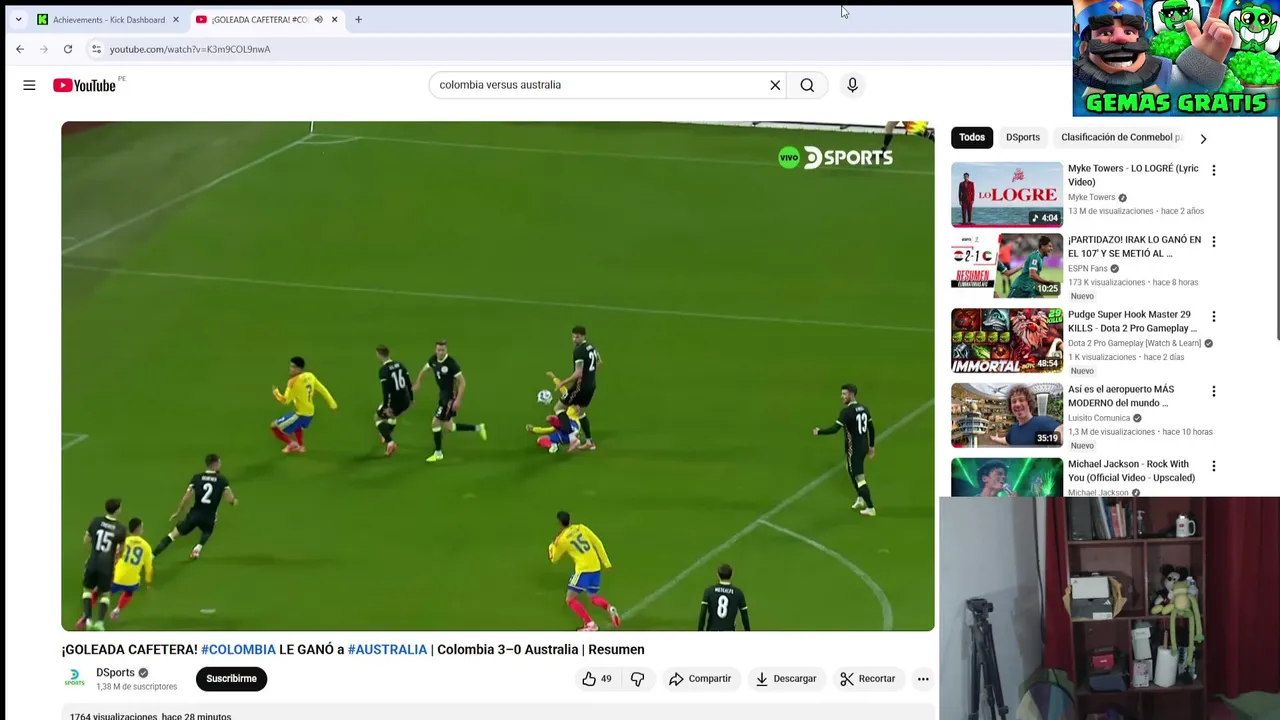Click Pudge Super Hook Master title
The height and width of the screenshot is (720, 1280).
tap(1132, 321)
